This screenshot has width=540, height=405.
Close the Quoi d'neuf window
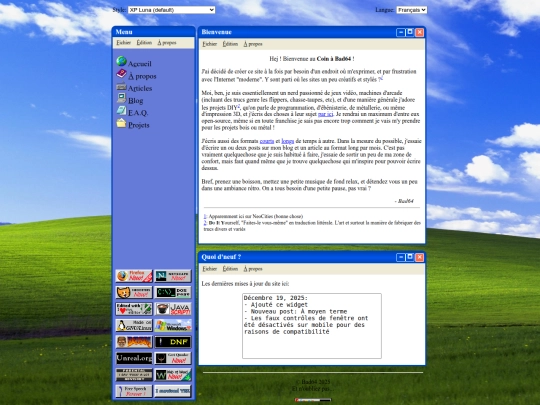pos(419,257)
